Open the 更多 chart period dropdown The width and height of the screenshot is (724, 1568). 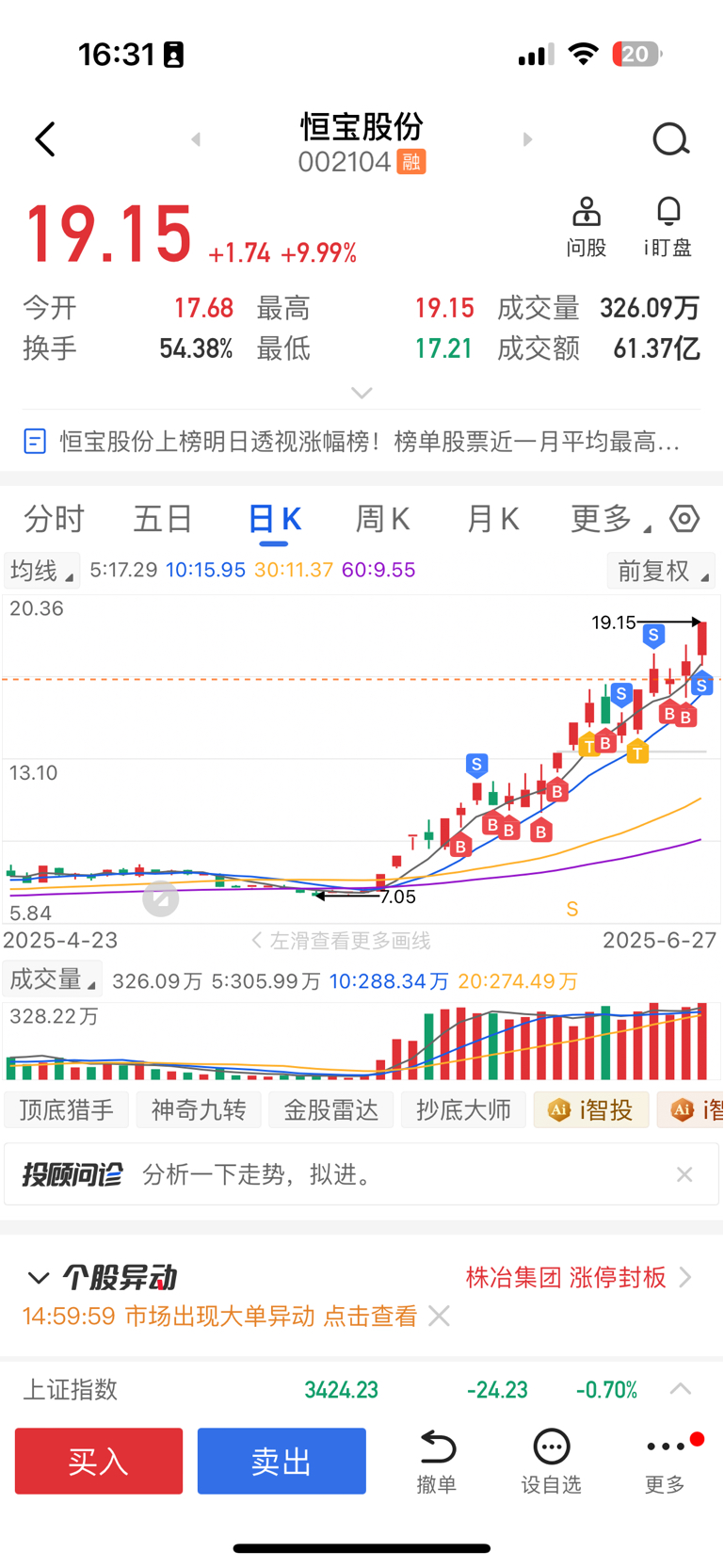tap(610, 519)
